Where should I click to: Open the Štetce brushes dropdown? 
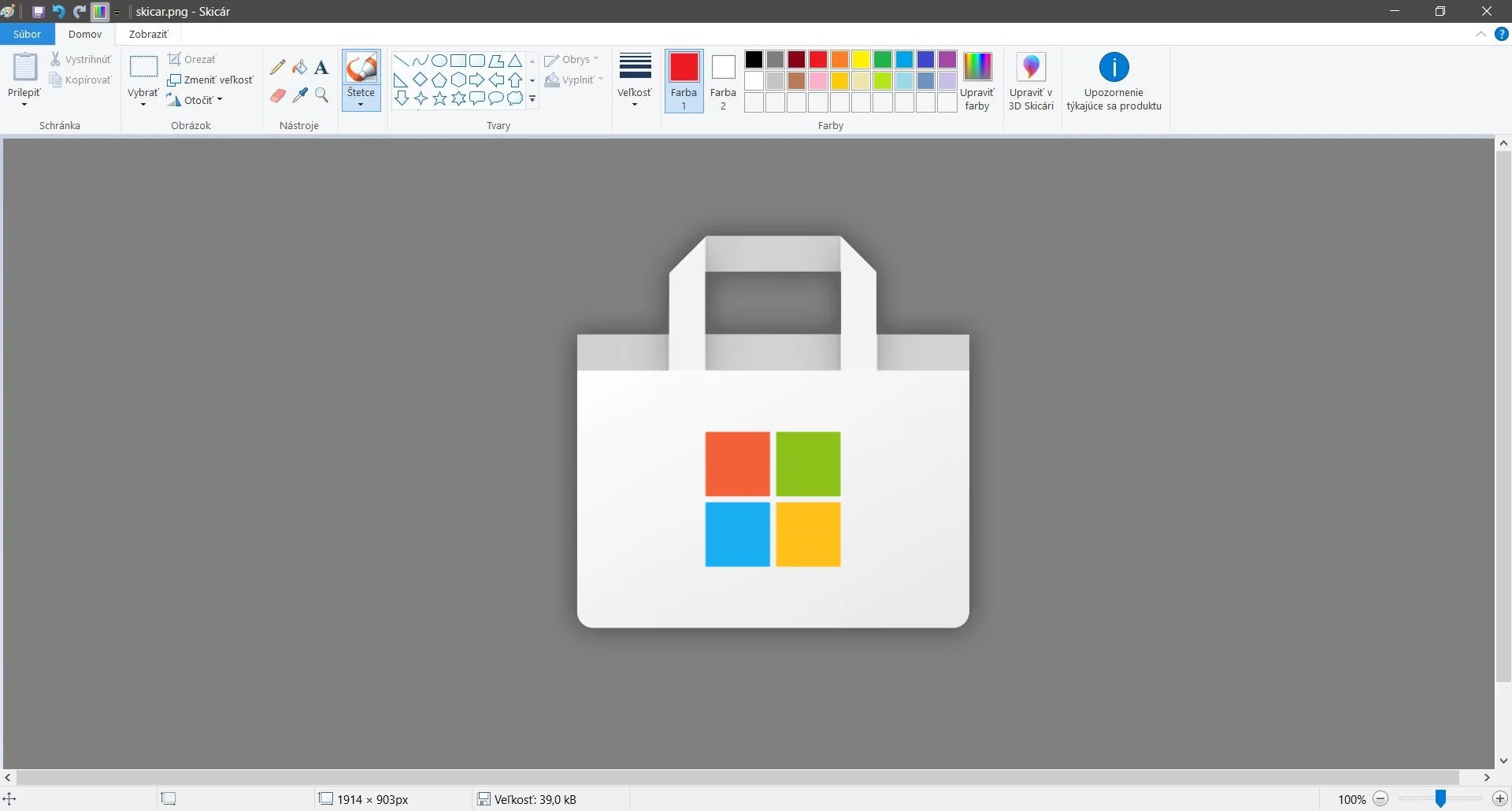pyautogui.click(x=361, y=98)
